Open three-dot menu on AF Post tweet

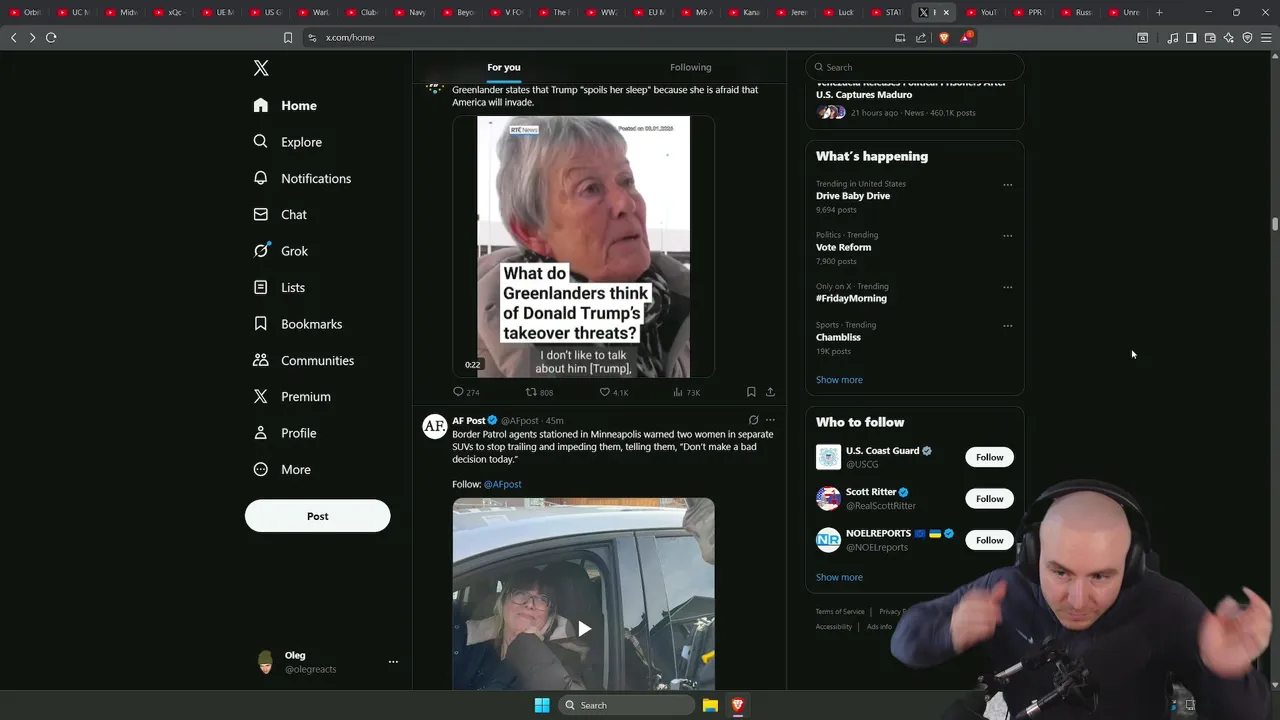pos(770,420)
